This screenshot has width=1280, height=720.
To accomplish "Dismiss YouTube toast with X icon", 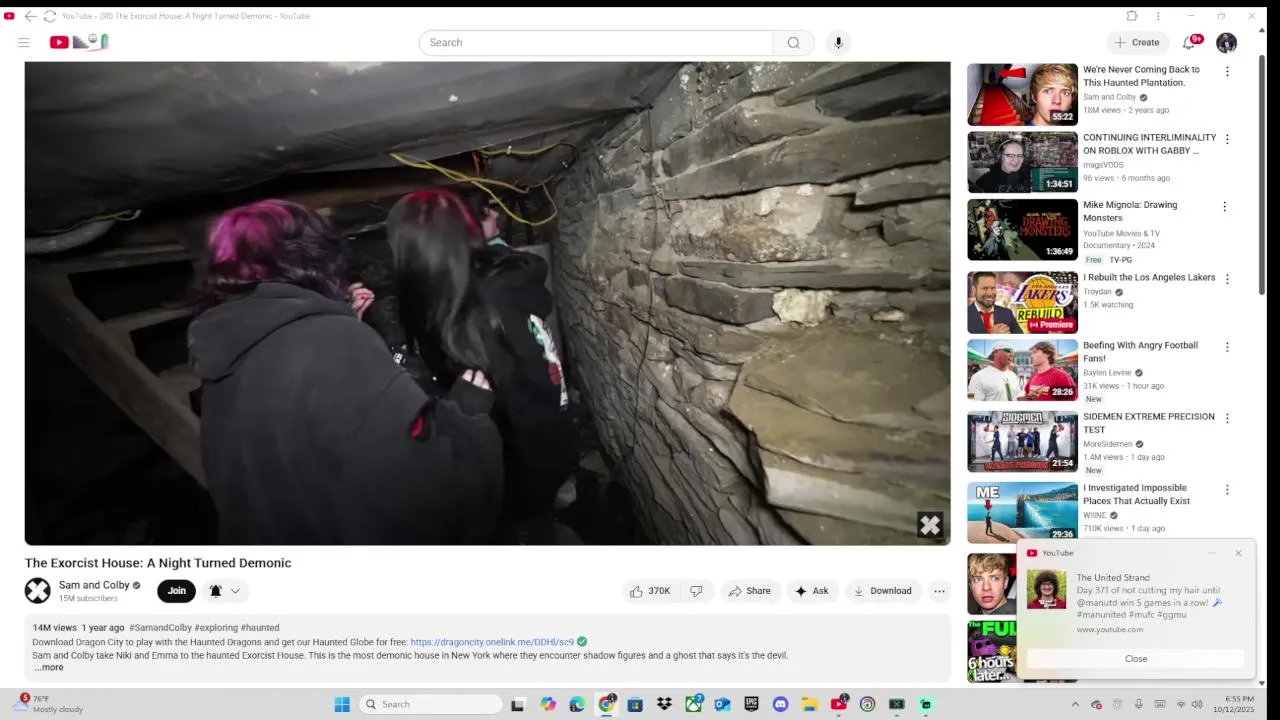I will click(x=1238, y=553).
